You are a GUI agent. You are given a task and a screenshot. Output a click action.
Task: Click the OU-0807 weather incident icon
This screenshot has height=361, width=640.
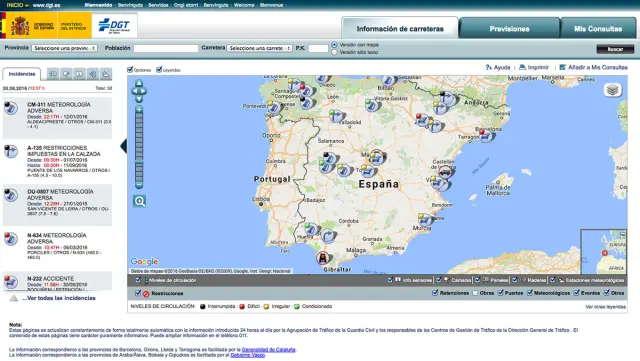point(11,195)
